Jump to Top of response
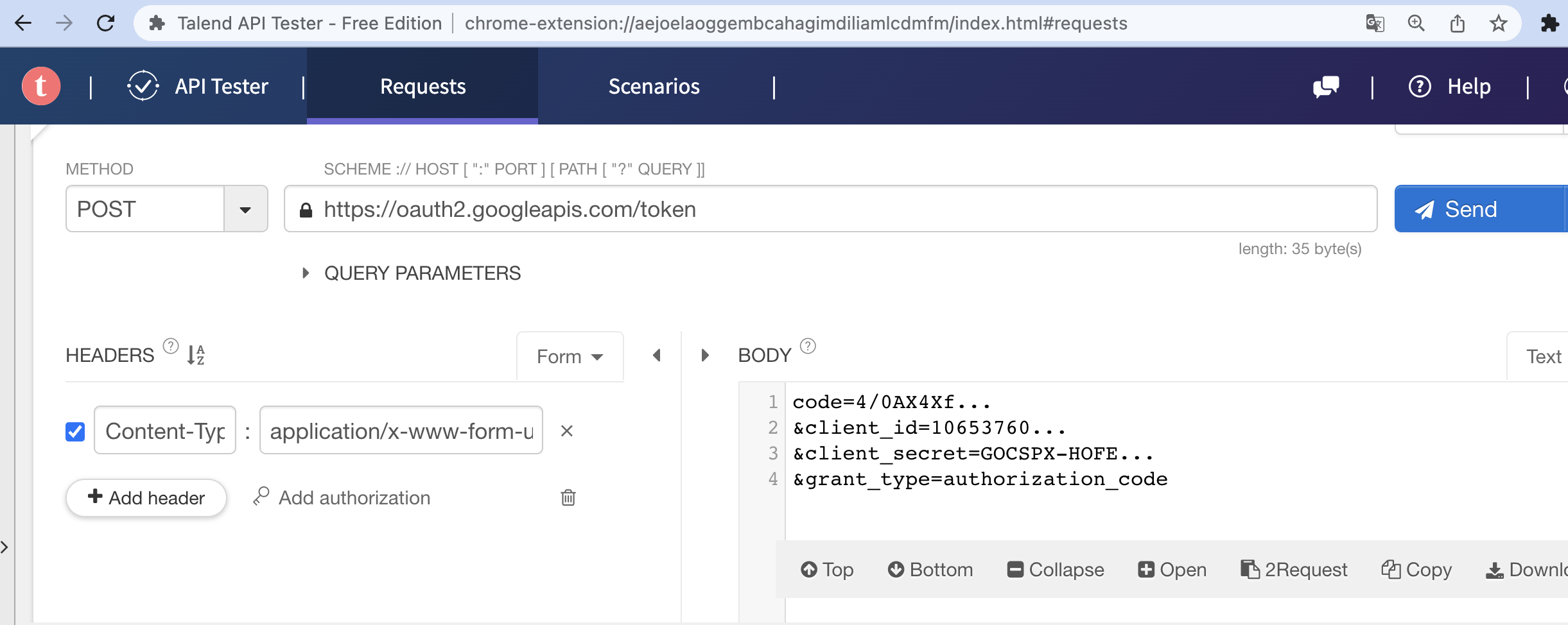The image size is (1568, 625). (827, 569)
